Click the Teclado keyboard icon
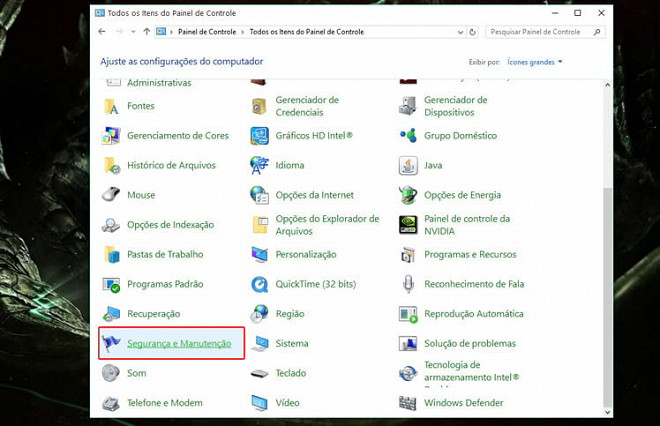Viewport: 660px width, 426px height. coord(260,373)
